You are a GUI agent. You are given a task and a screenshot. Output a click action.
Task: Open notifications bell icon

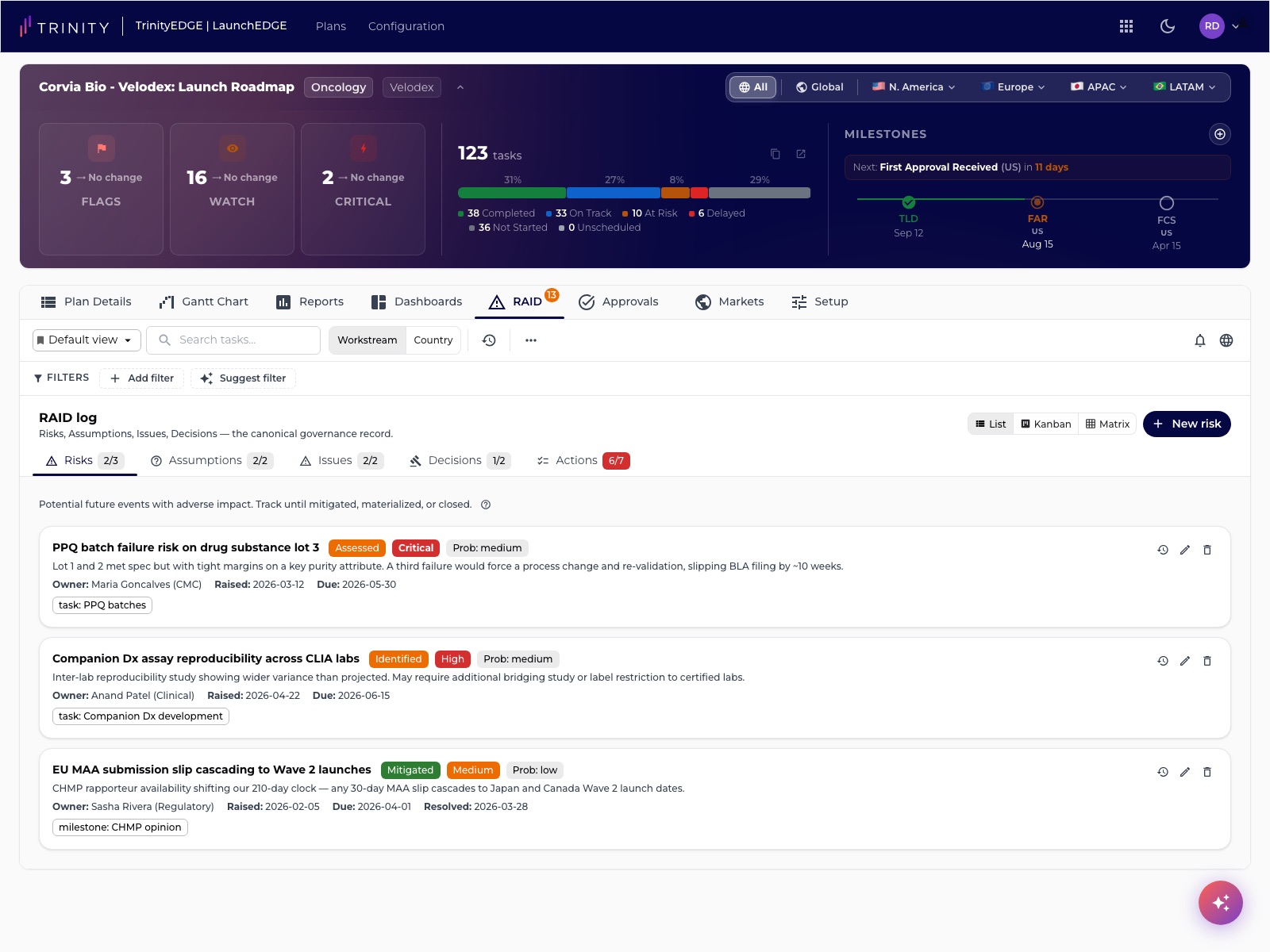pos(1200,340)
